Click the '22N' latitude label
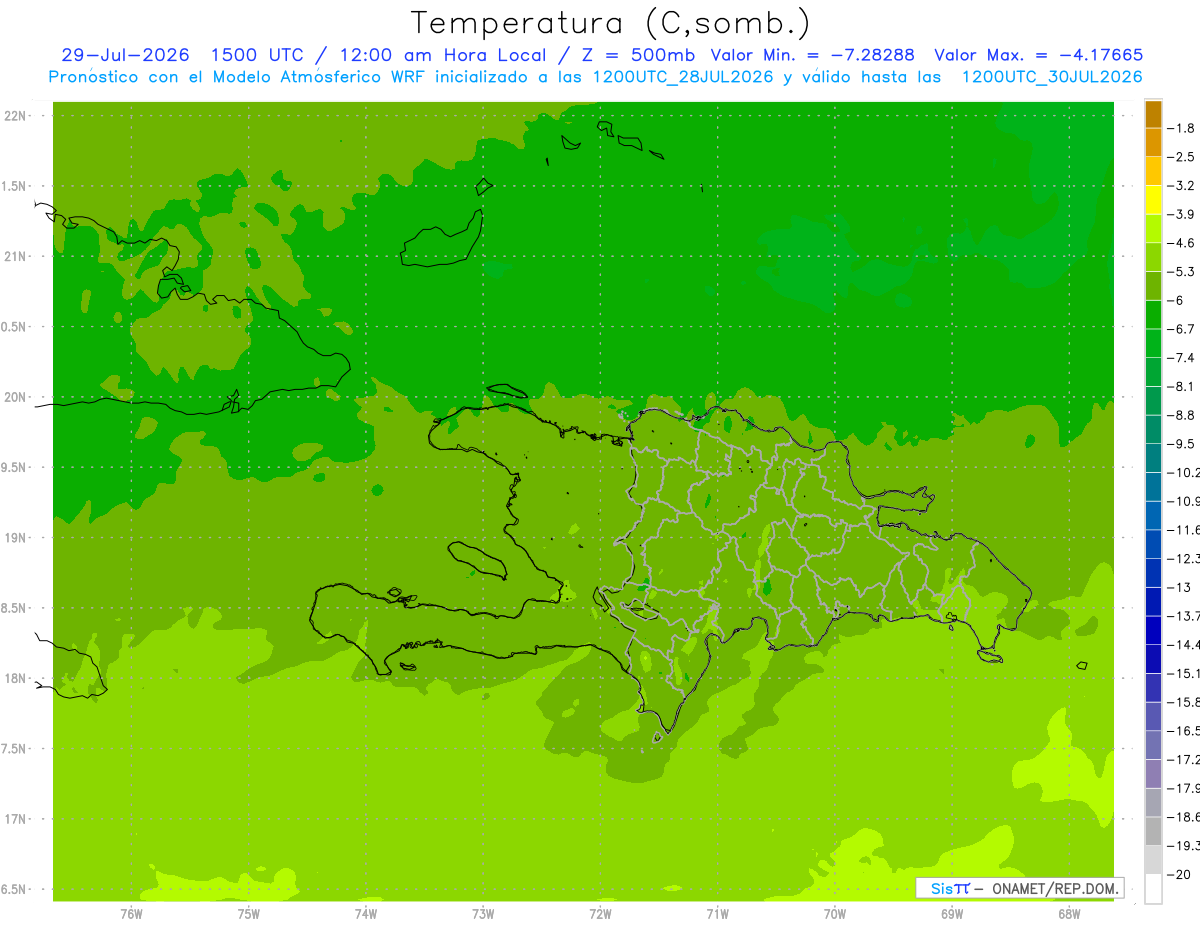Image resolution: width=1200 pixels, height=927 pixels. tap(16, 116)
